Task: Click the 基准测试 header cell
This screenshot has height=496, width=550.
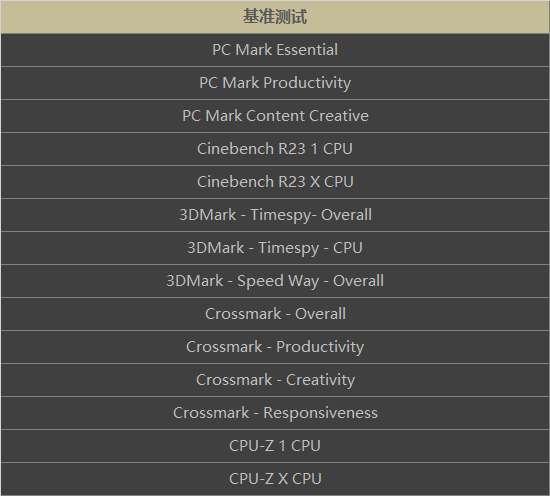Action: tap(275, 16)
